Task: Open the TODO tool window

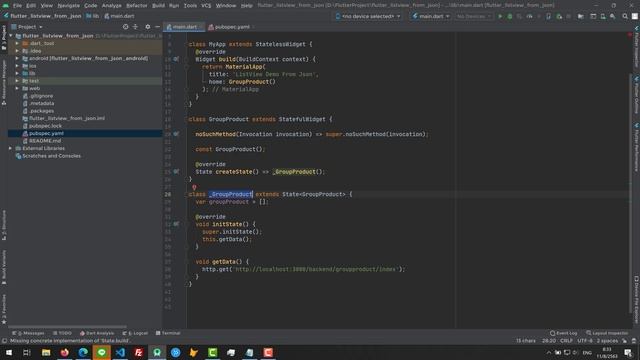Action: [x=62, y=333]
